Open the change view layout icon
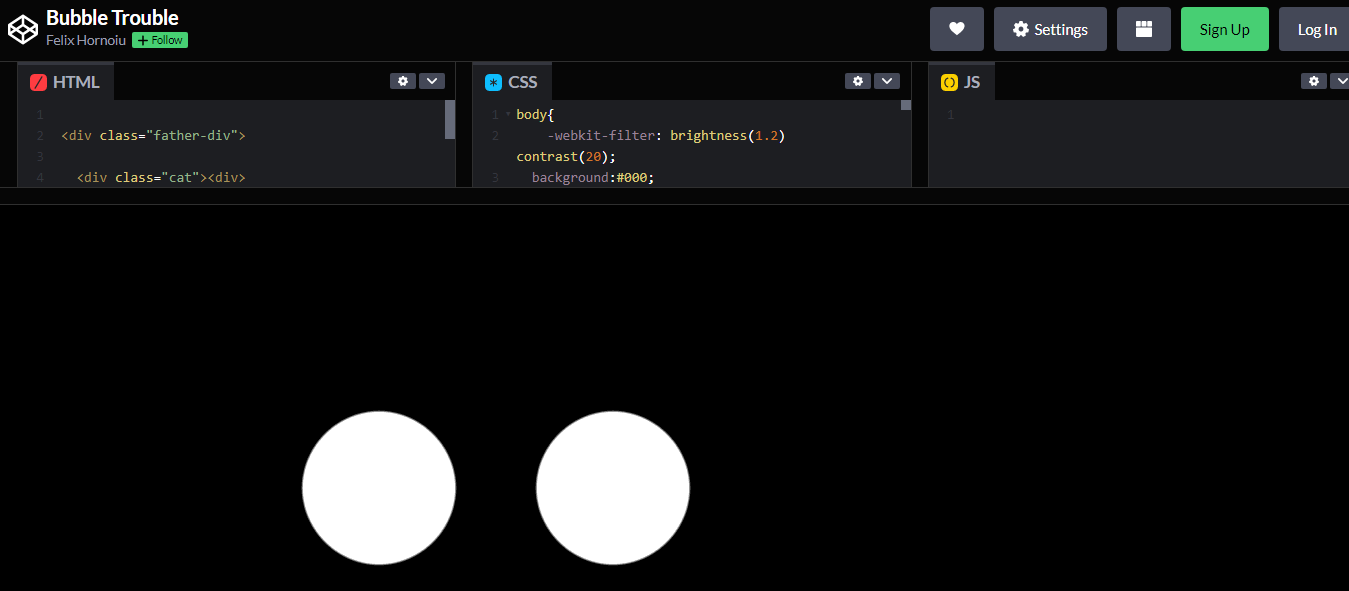The width and height of the screenshot is (1349, 591). (x=1143, y=28)
